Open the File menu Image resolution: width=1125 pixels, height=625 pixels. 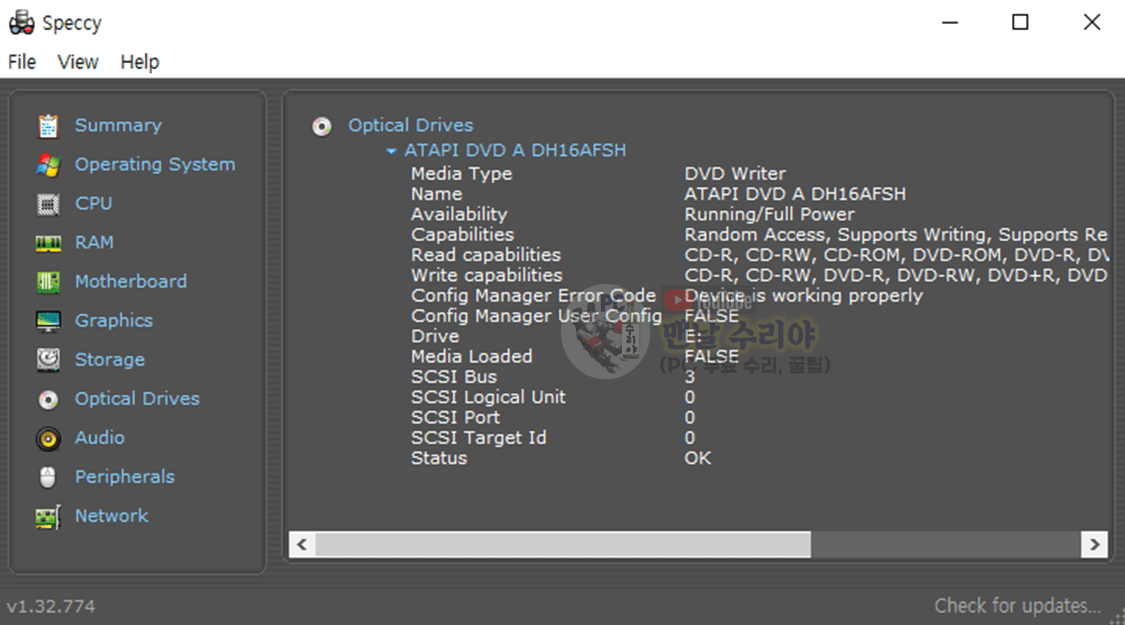click(x=22, y=62)
